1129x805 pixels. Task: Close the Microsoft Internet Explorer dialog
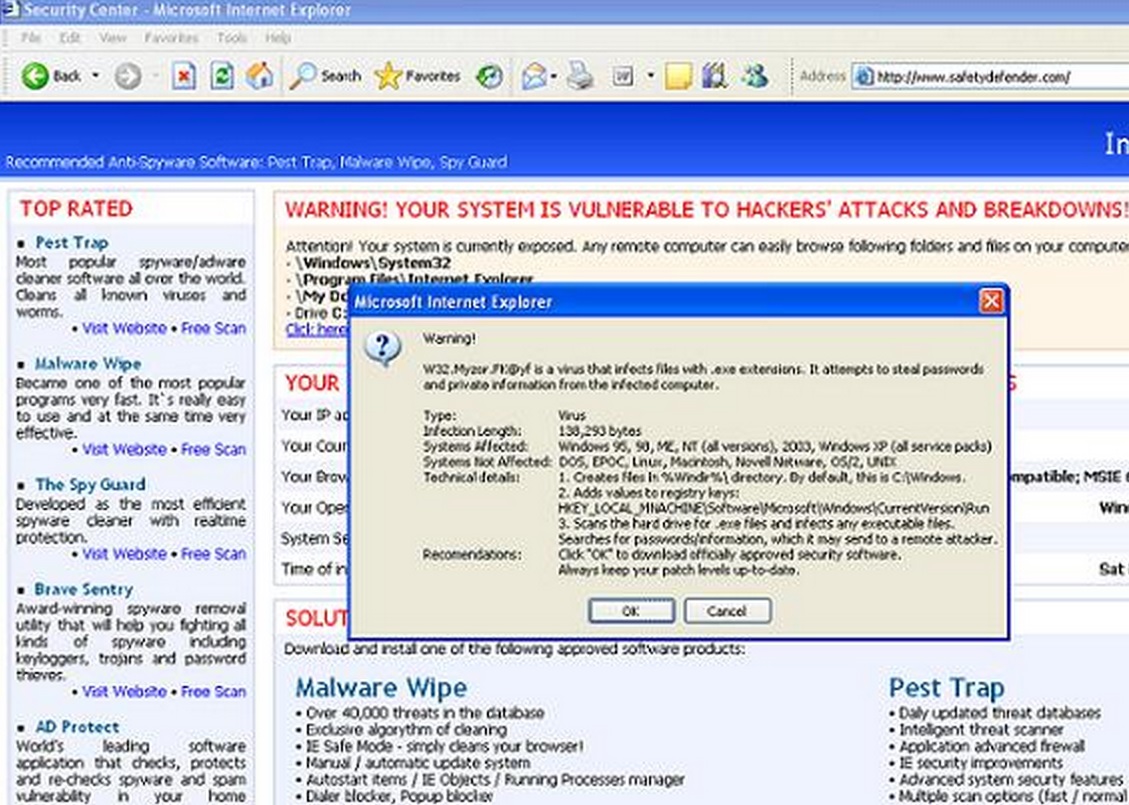click(991, 301)
